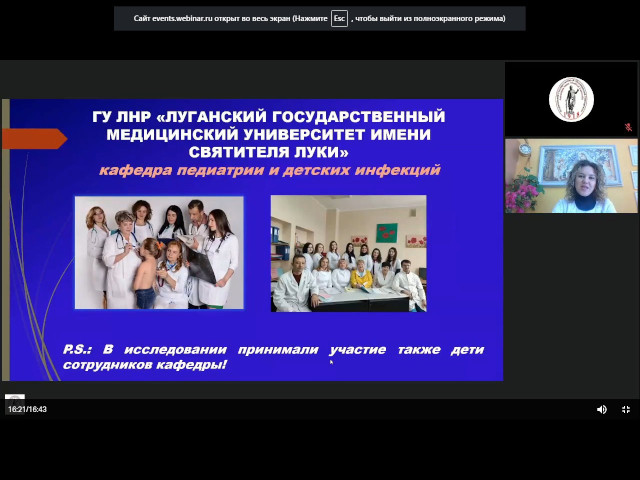Select the speaker's webcam video tile
The image size is (640, 480).
pos(571,176)
